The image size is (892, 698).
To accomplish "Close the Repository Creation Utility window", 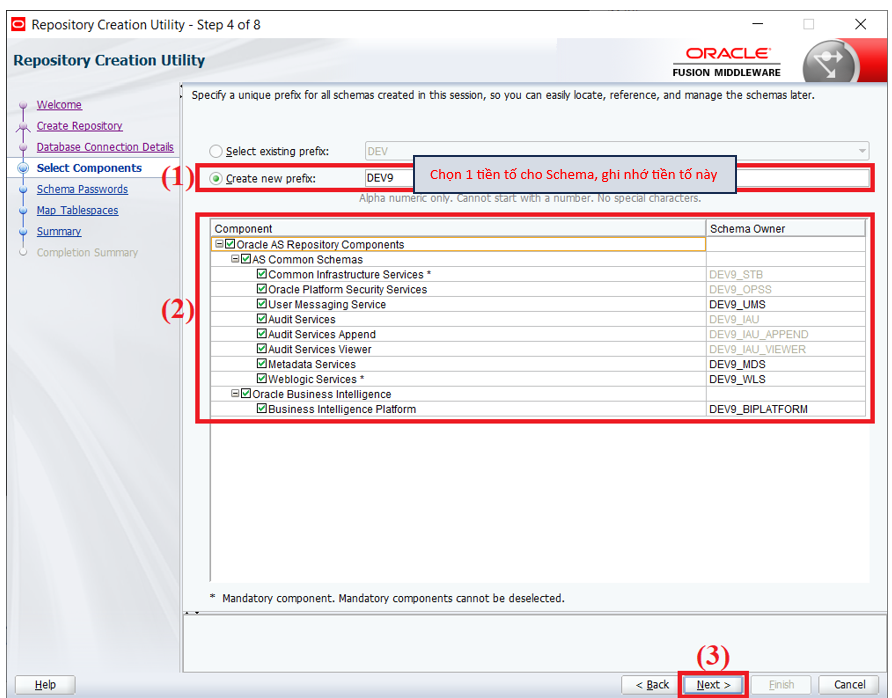I will tap(861, 24).
